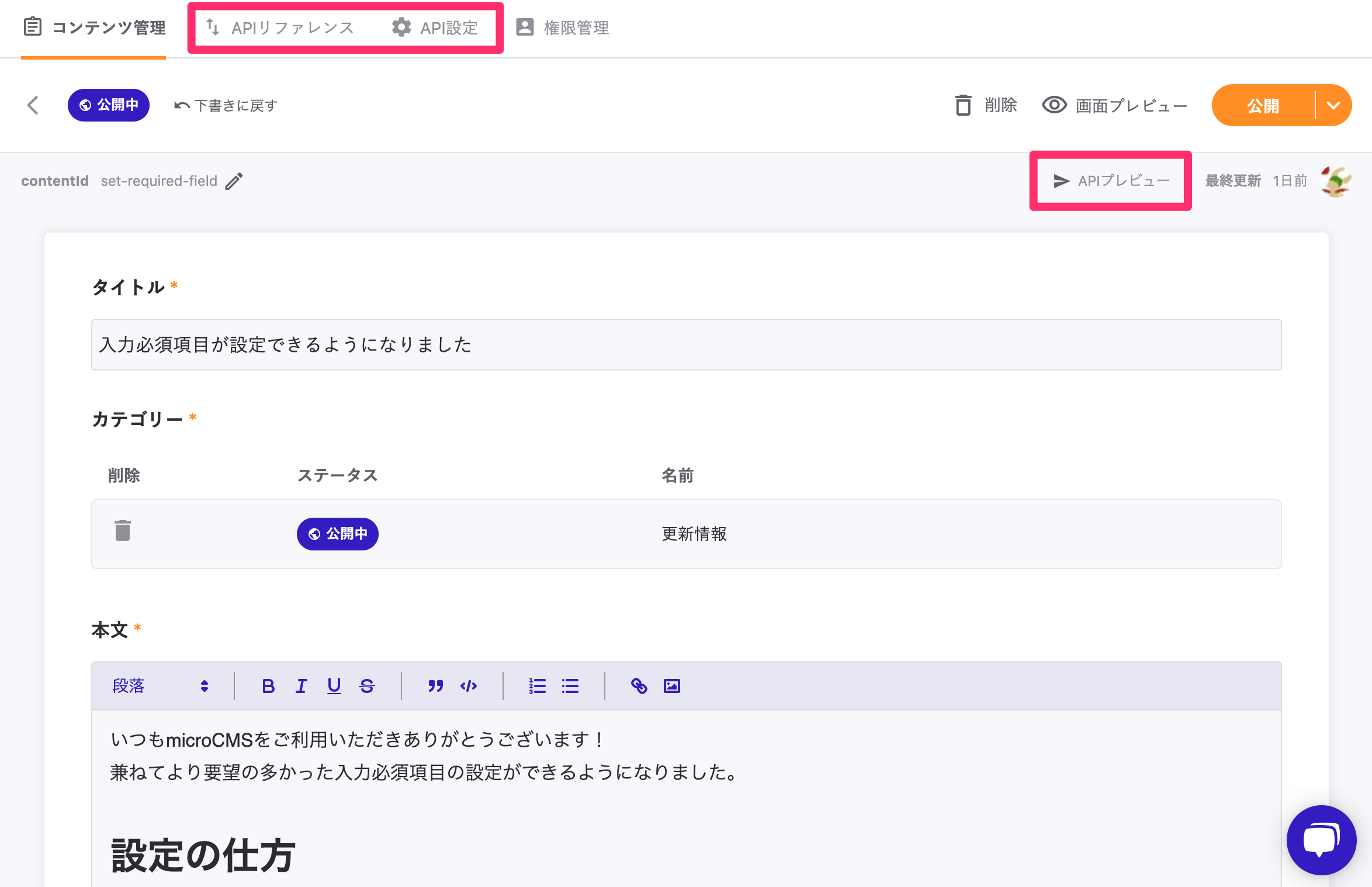The image size is (1372, 887).
Task: Toggle strikethrough formatting
Action: [x=367, y=686]
